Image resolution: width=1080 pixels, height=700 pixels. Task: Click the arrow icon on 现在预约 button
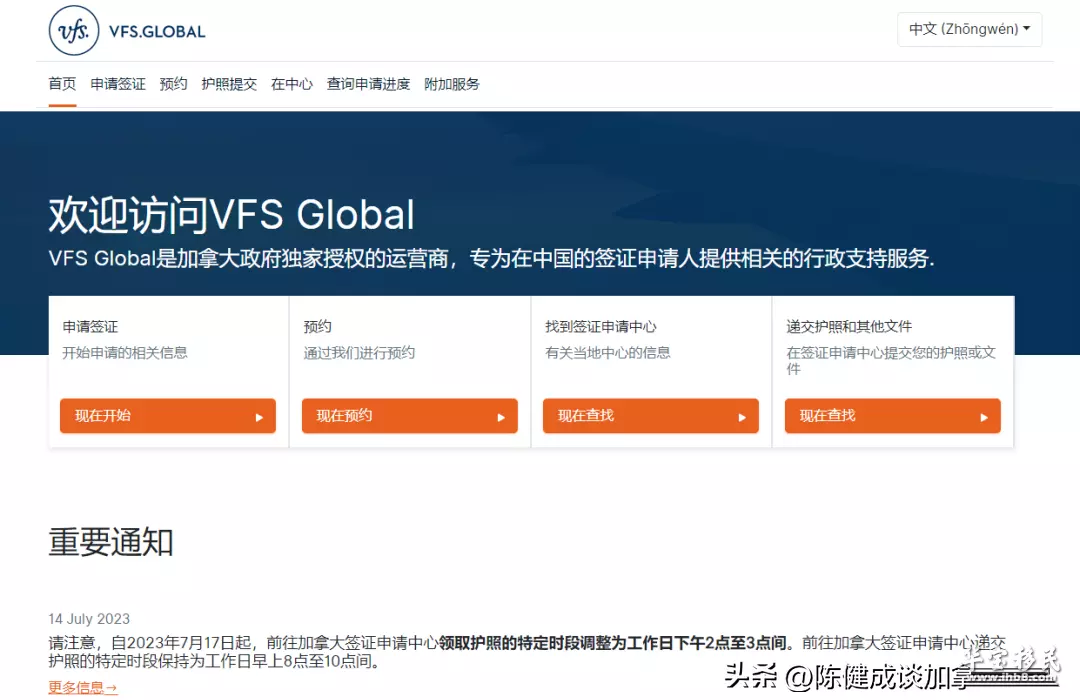[x=501, y=418]
